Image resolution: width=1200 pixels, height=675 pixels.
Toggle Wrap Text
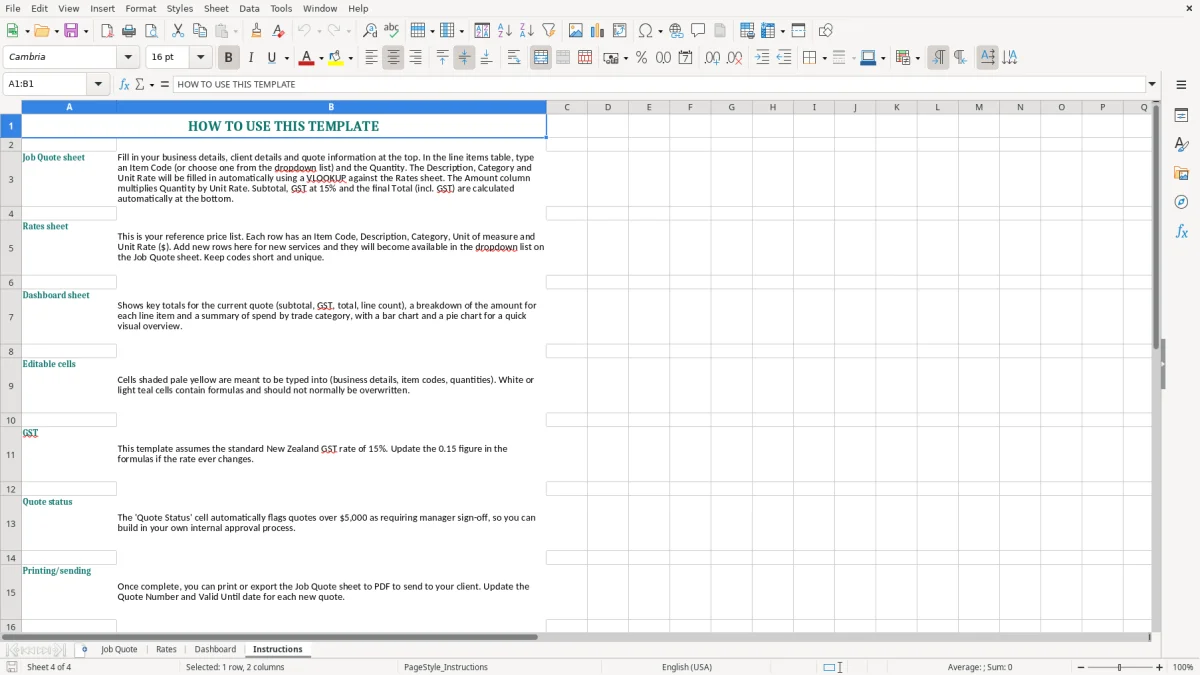pos(514,58)
